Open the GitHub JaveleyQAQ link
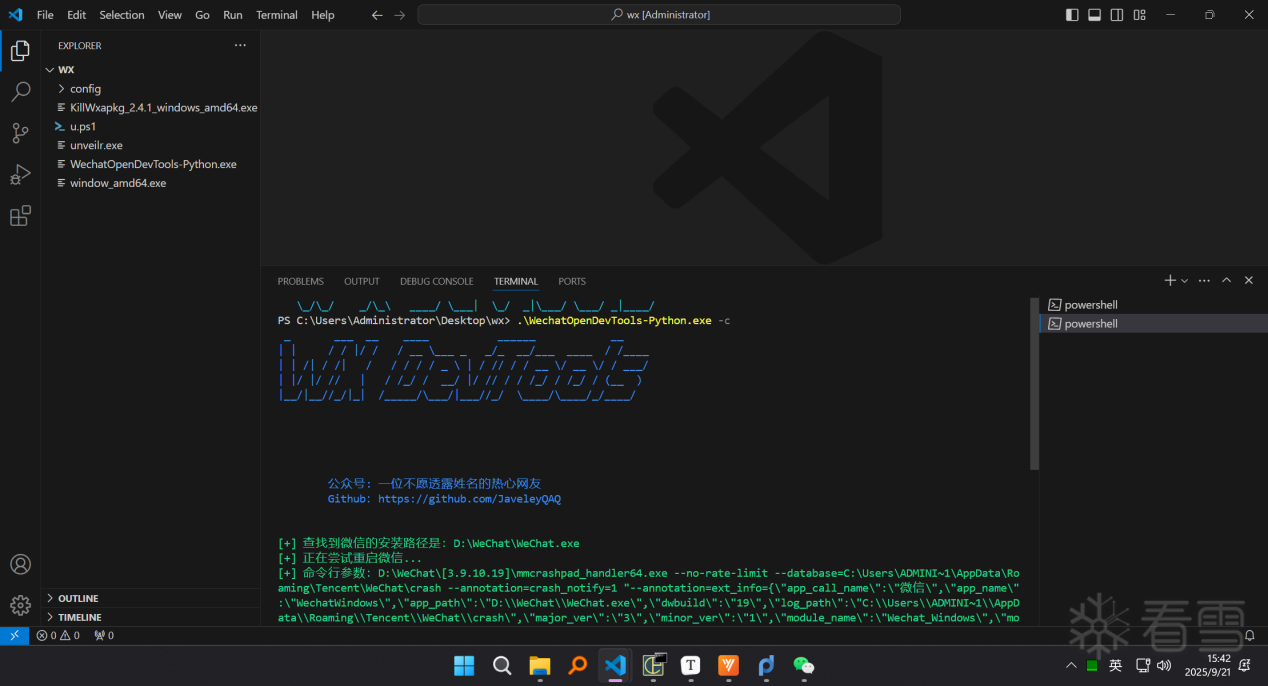The height and width of the screenshot is (686, 1268). coord(469,498)
